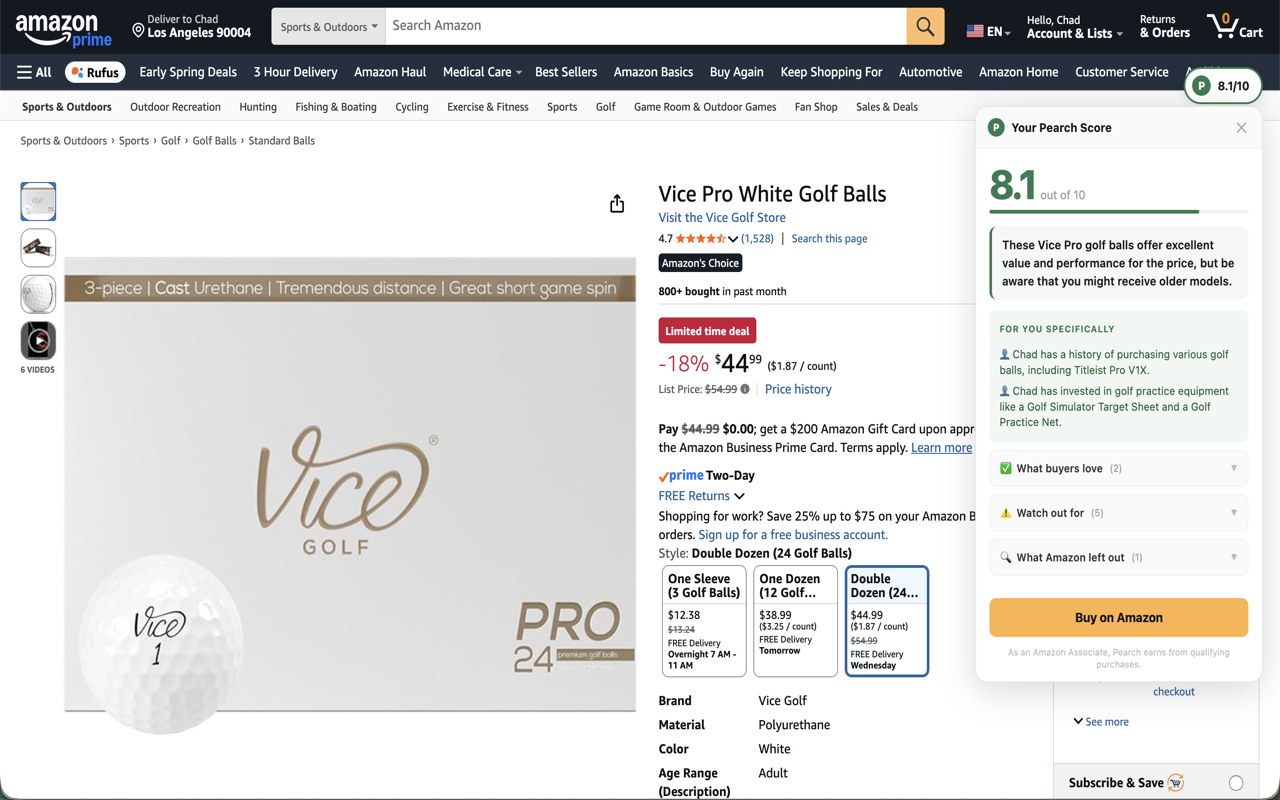Viewport: 1280px width, 800px height.
Task: Open the Rufus assistant button
Action: pos(95,72)
